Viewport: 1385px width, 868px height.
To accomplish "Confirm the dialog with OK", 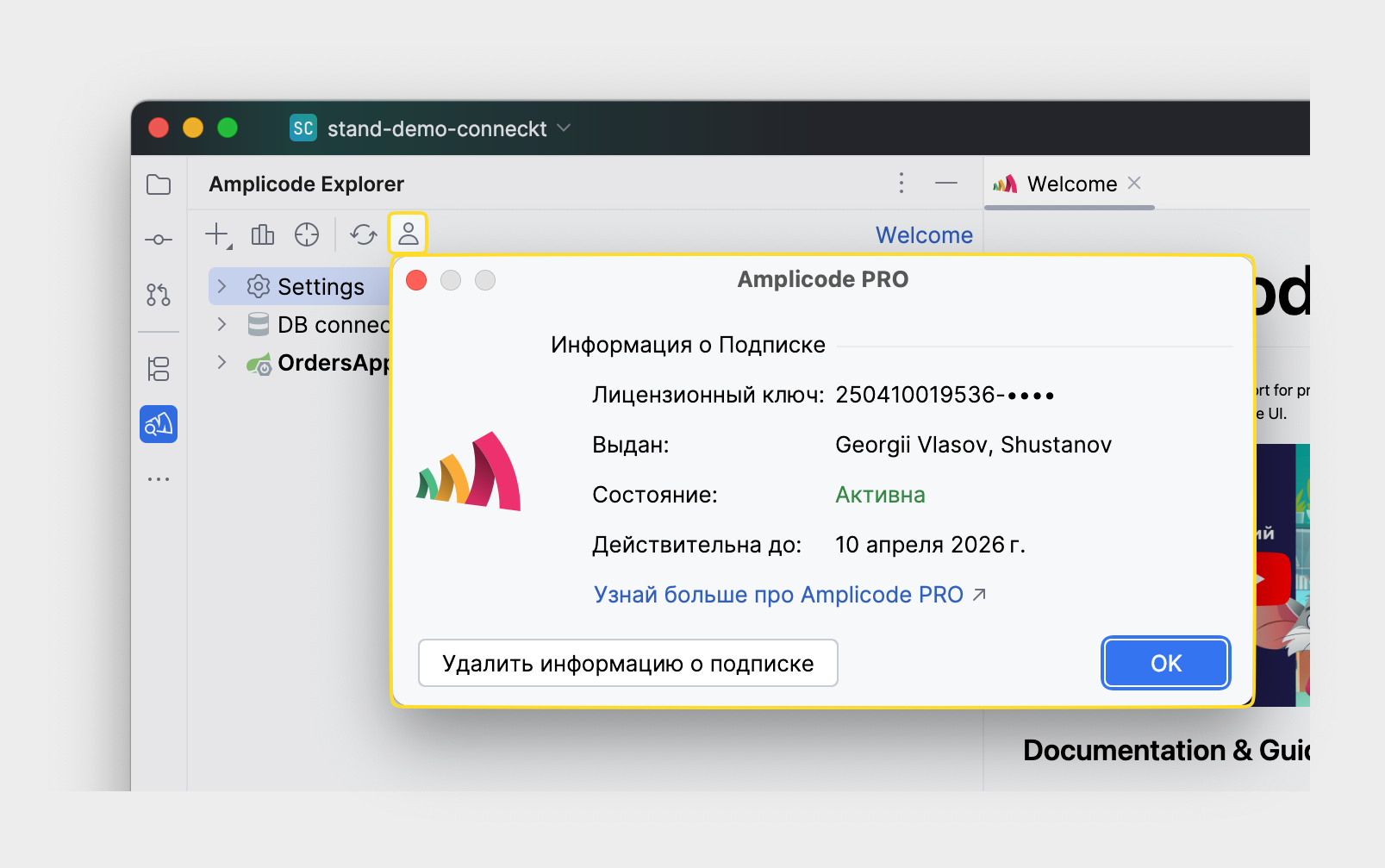I will pos(1166,663).
